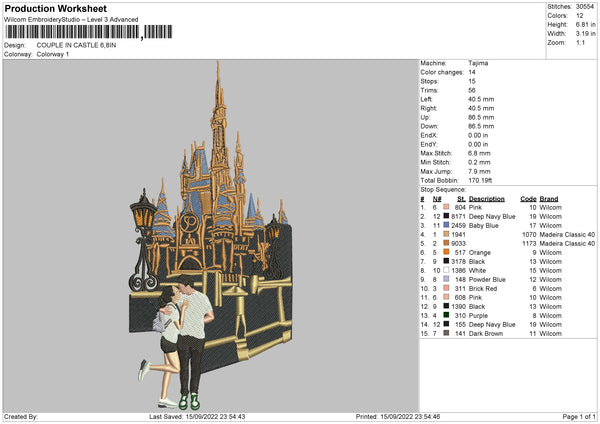
Task: Click the Code column header
Action: click(529, 198)
